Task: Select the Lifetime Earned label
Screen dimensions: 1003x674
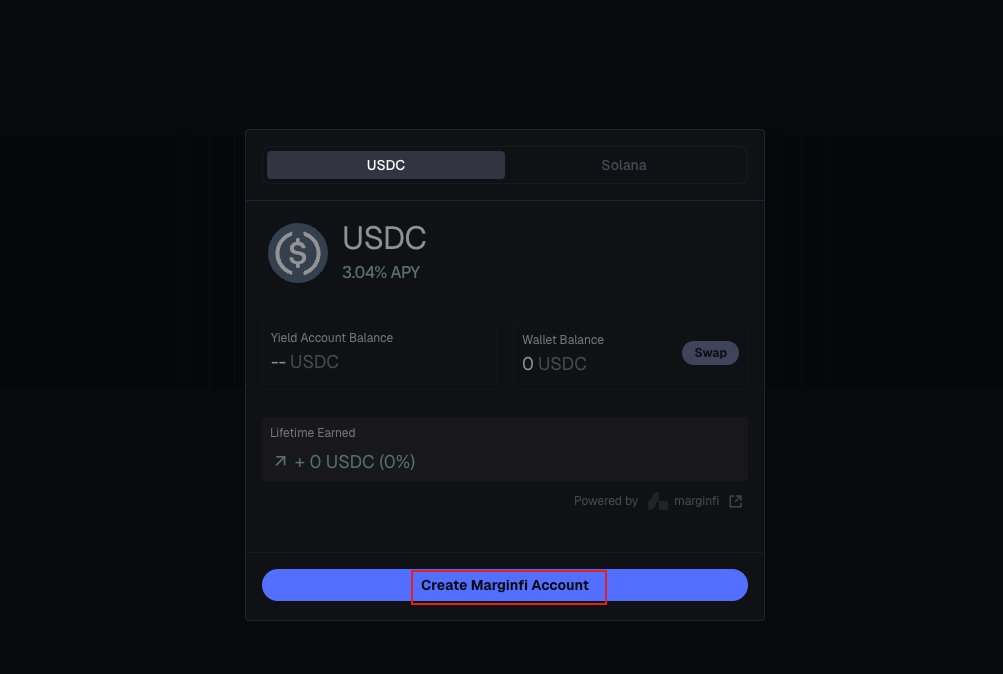Action: click(x=313, y=433)
